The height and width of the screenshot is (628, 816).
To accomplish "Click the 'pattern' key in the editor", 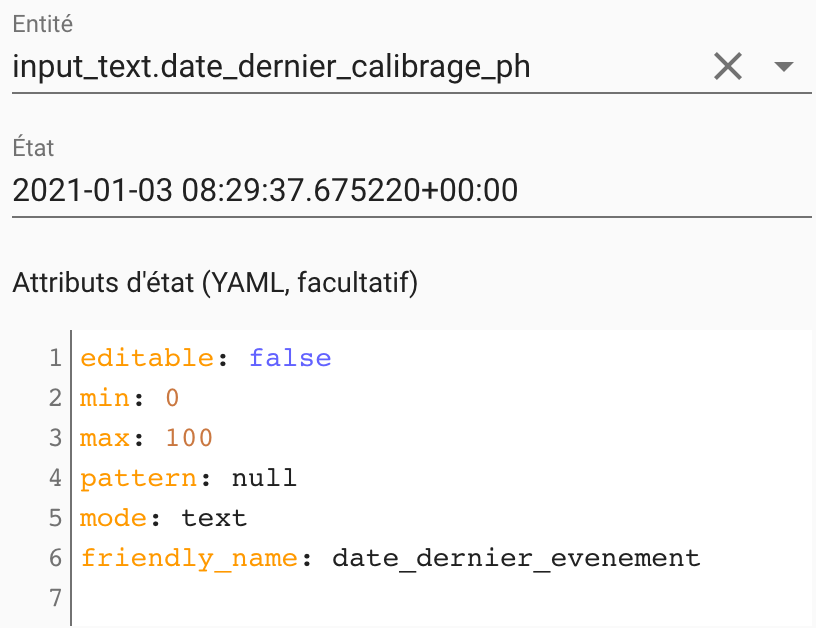I will (138, 478).
